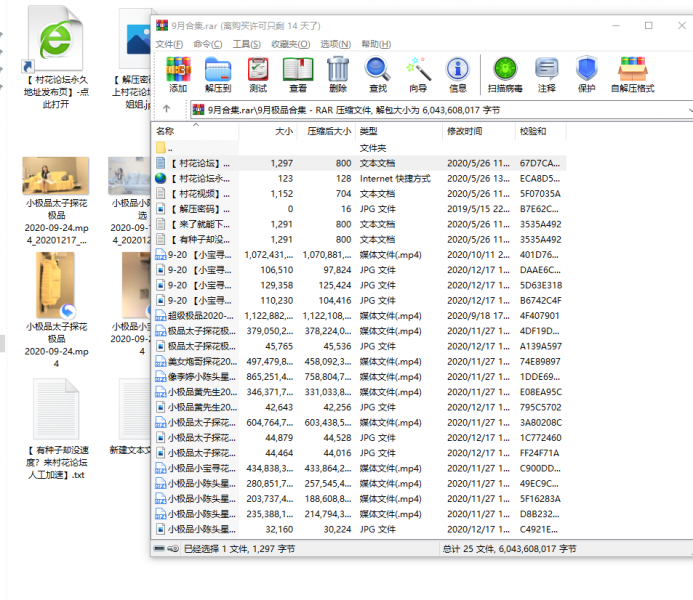Click the 添加 (Add) toolbar icon
The width and height of the screenshot is (693, 600).
178,74
